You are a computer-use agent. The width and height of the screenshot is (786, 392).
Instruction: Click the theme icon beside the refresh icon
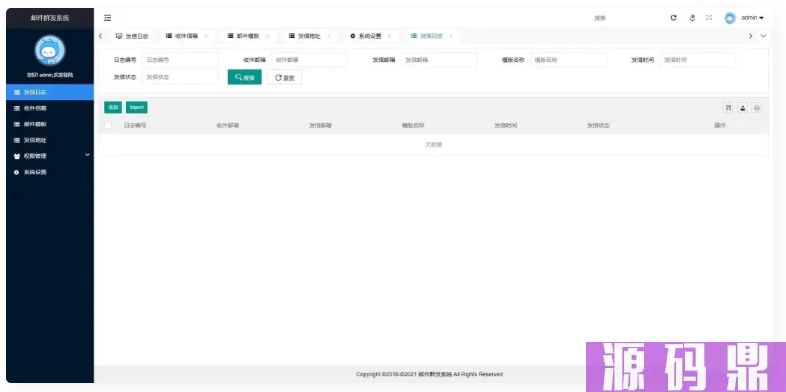692,18
